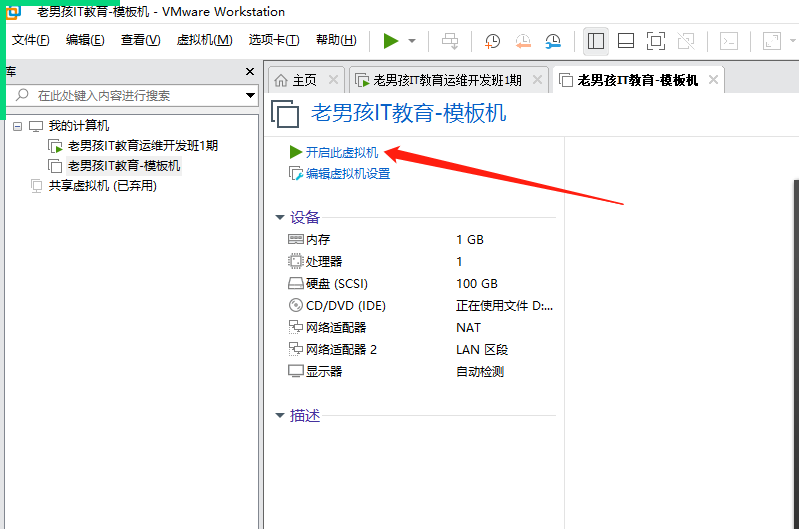Click the memory chip icon beside 内存
This screenshot has width=799, height=529.
pyautogui.click(x=296, y=239)
